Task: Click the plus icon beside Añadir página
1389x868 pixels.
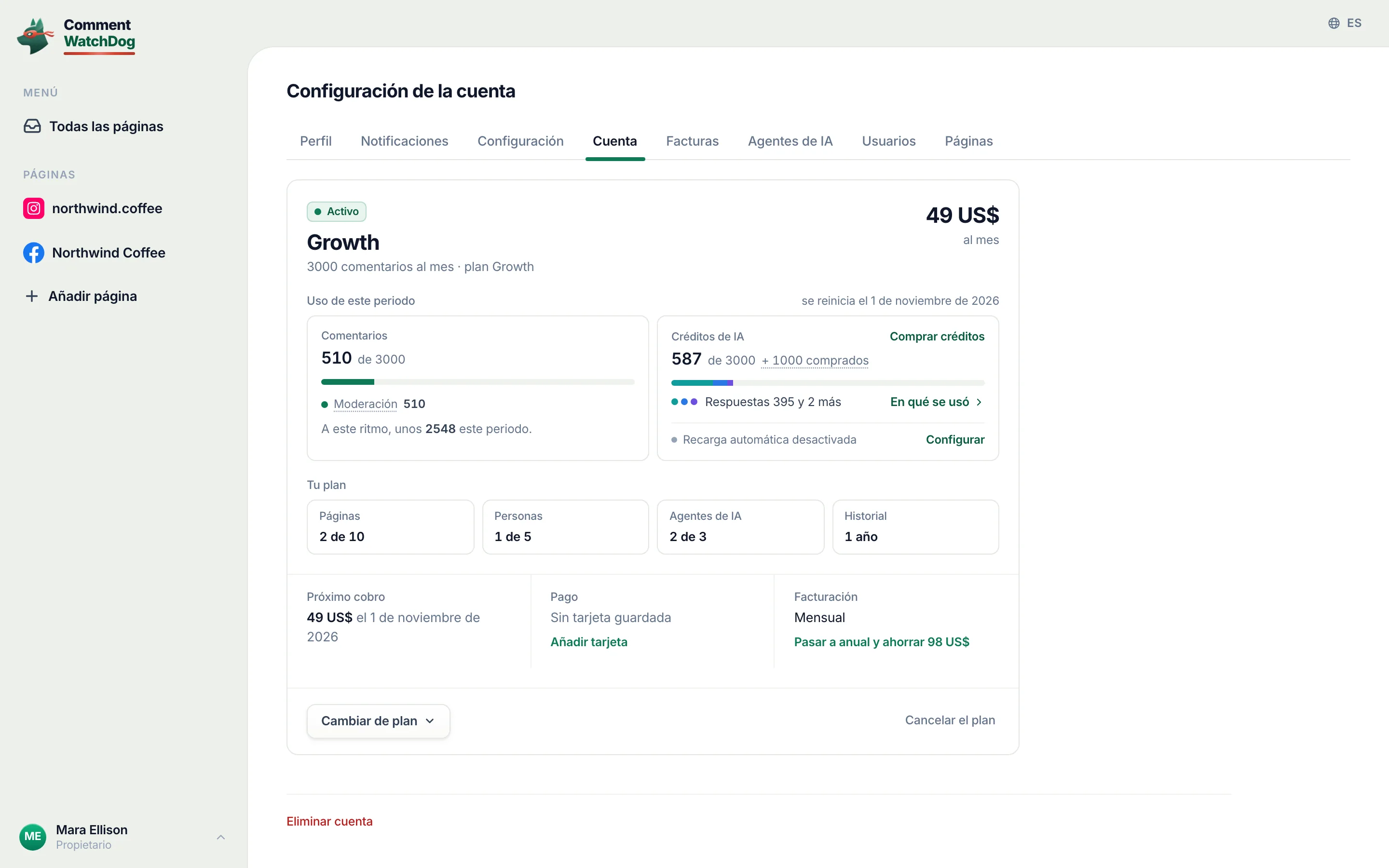Action: pyautogui.click(x=32, y=296)
